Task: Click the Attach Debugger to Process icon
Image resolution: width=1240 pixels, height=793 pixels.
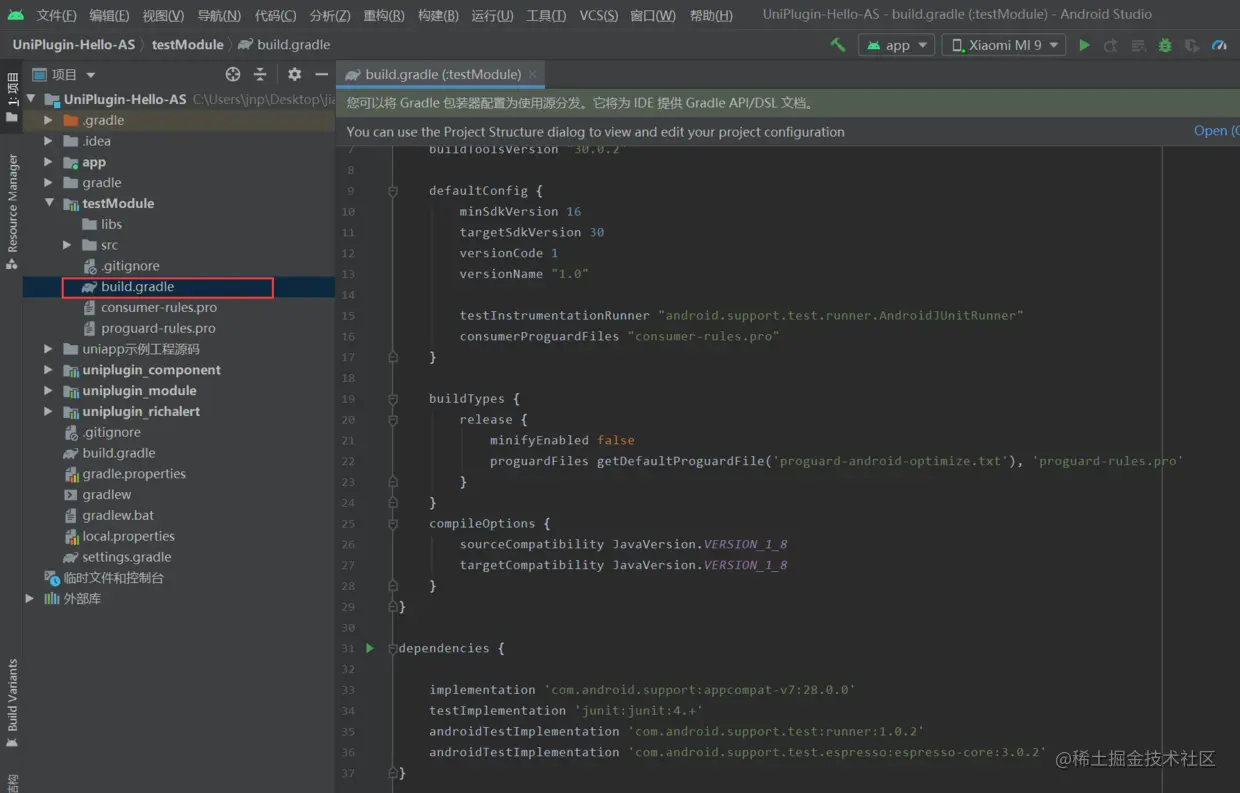Action: (1192, 45)
